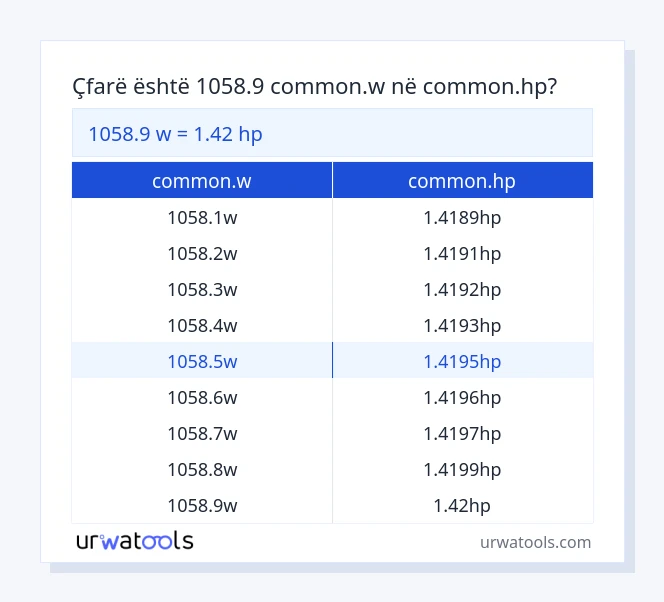Click the 1.4192hp value
The height and width of the screenshot is (602, 664).
point(462,289)
